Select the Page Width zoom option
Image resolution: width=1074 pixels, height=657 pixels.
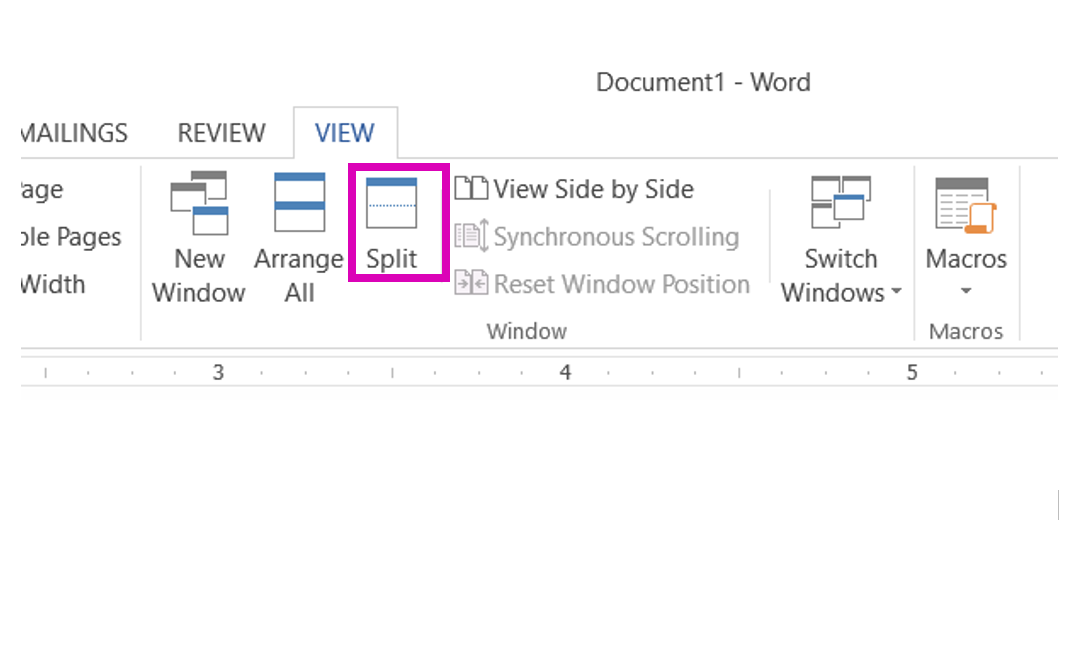coord(53,284)
